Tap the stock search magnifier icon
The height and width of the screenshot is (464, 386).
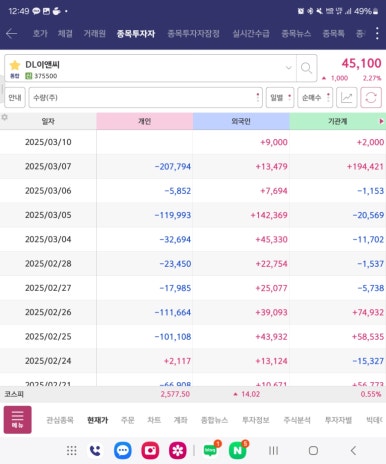[306, 68]
